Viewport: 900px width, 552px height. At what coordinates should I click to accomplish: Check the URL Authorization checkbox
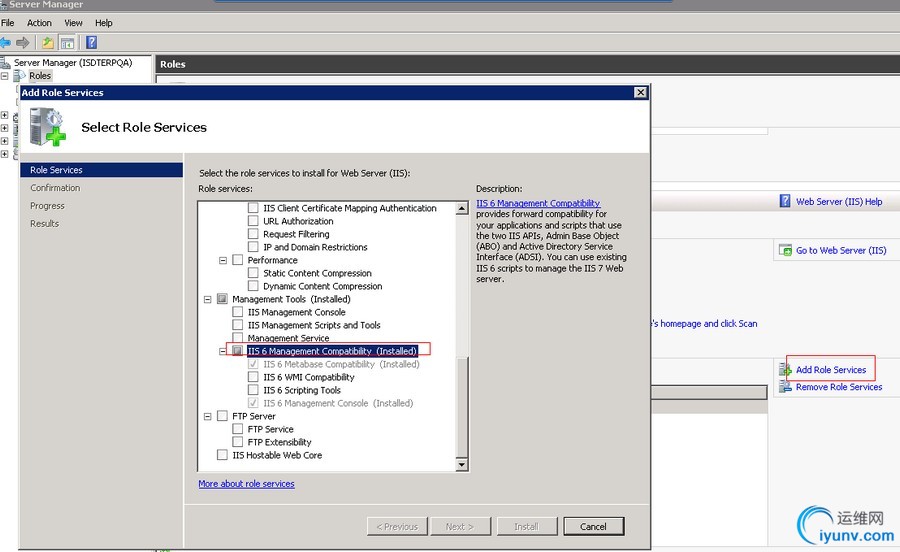253,221
